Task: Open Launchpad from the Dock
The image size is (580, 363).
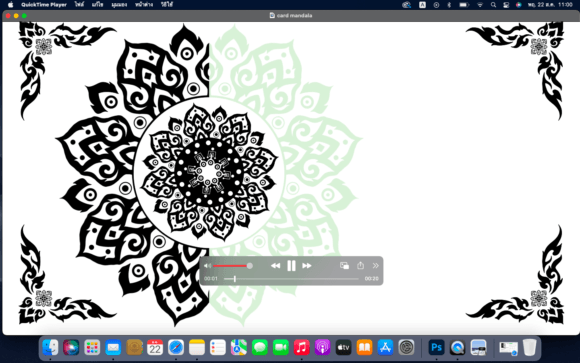Action: click(92, 347)
